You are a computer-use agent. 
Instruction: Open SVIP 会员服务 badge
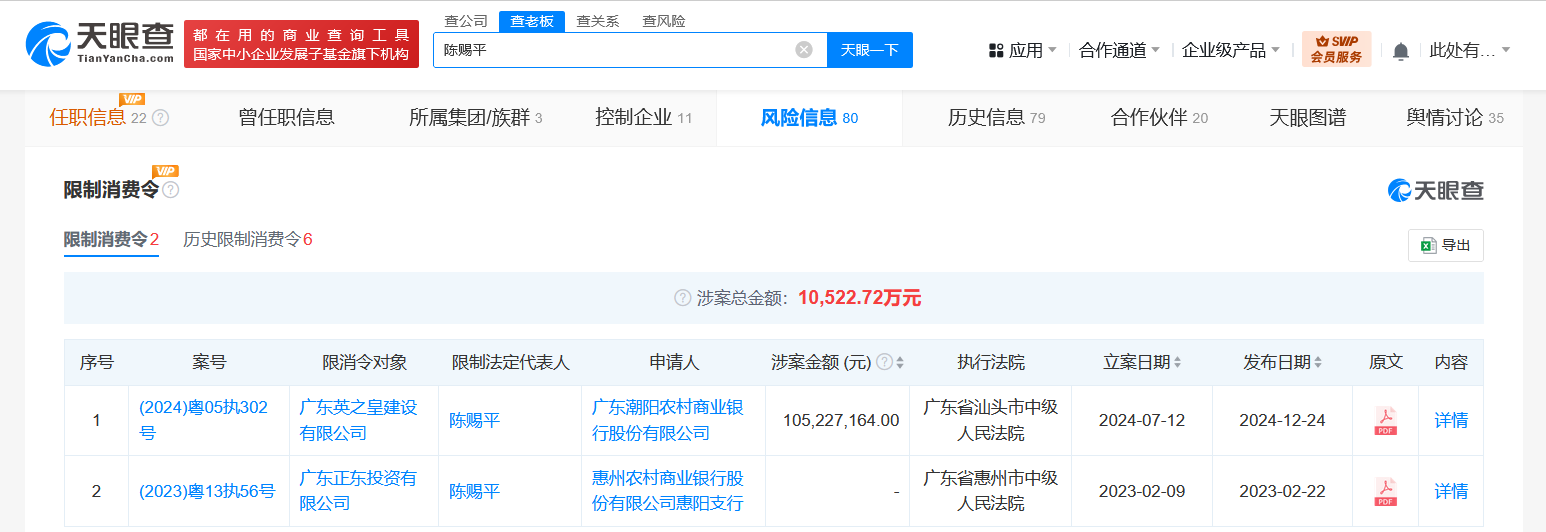click(1336, 49)
